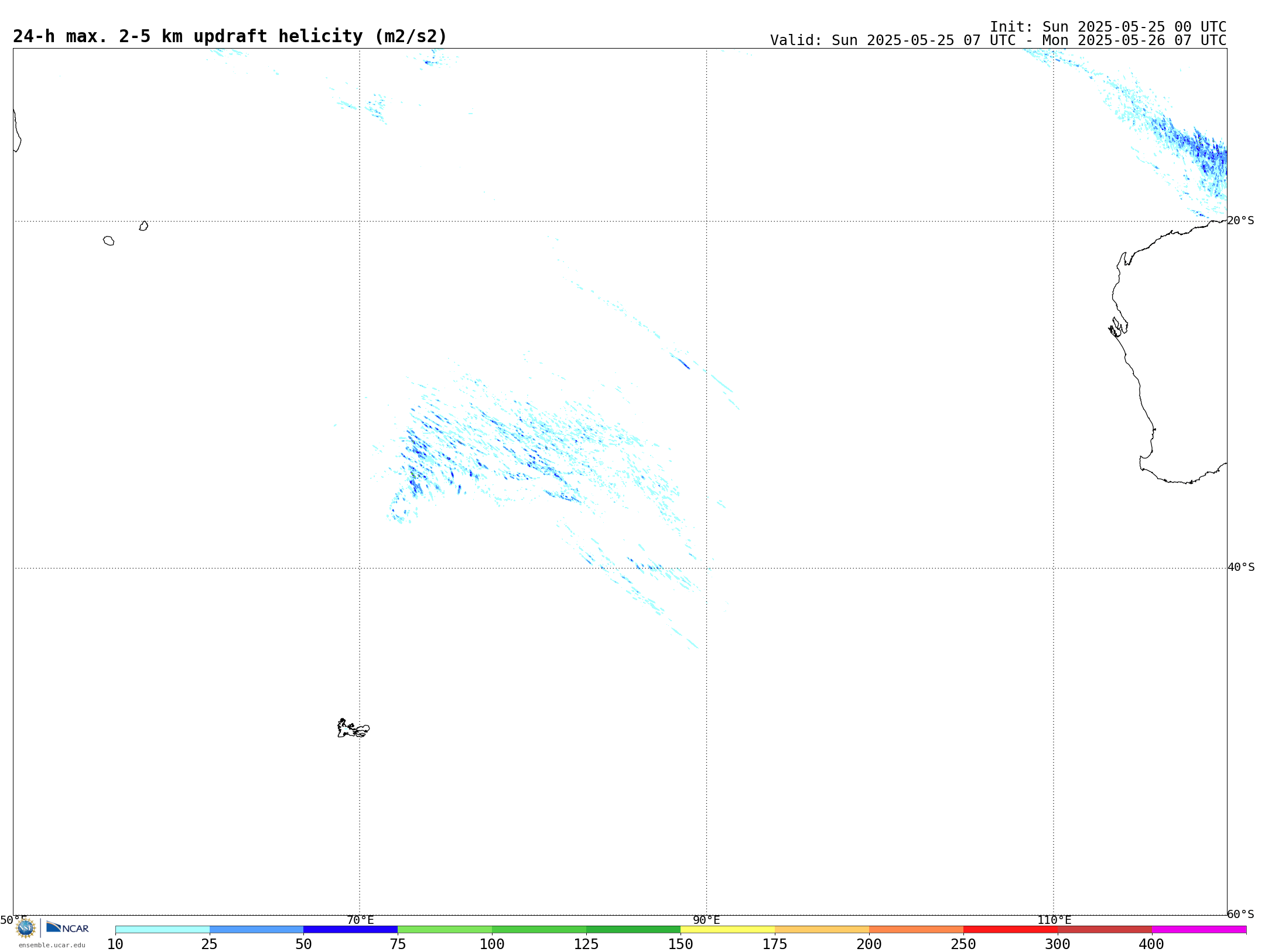Click the NCAR logo
1265x952 pixels.
pyautogui.click(x=67, y=927)
